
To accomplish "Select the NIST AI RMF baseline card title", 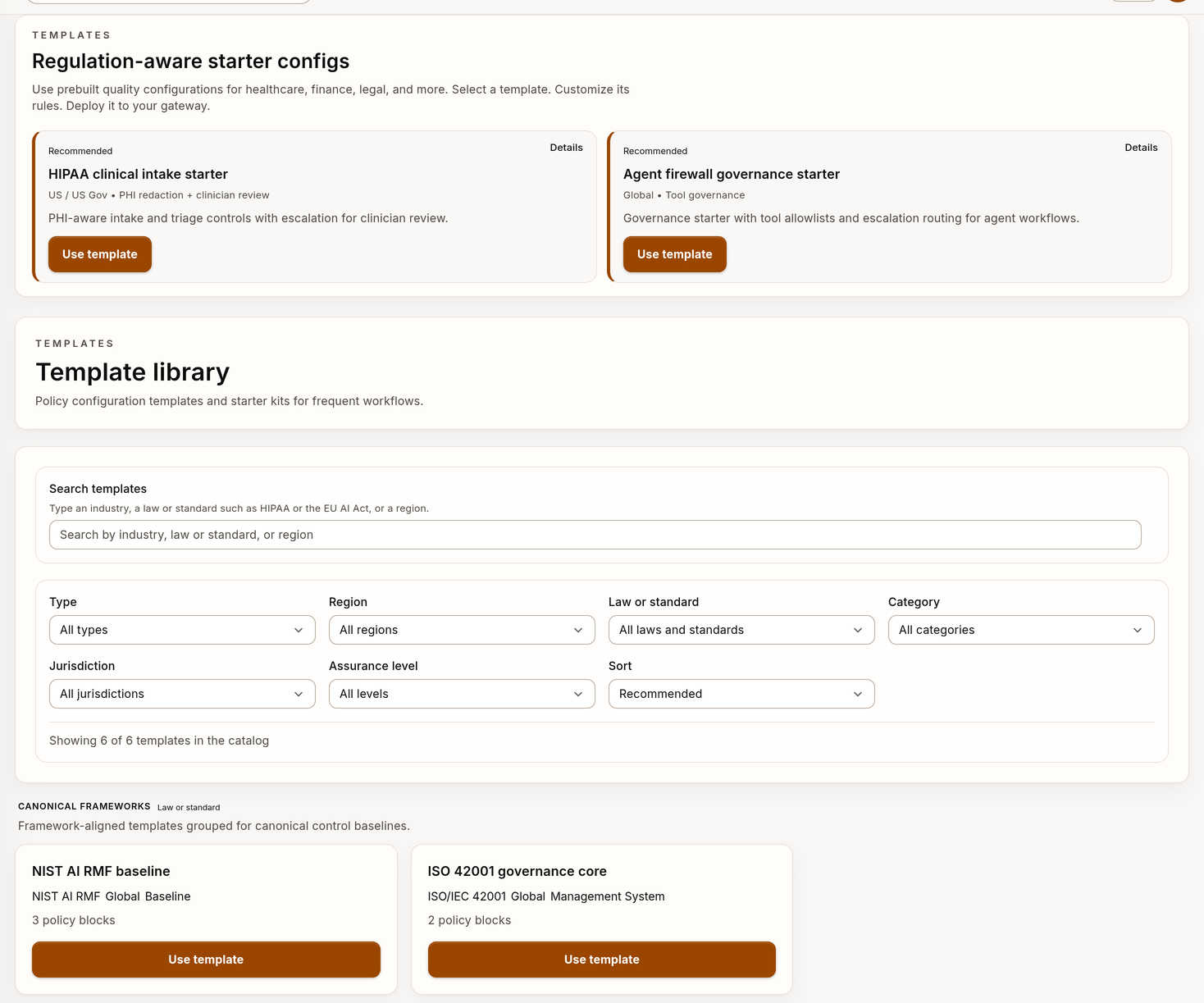I will [101, 871].
